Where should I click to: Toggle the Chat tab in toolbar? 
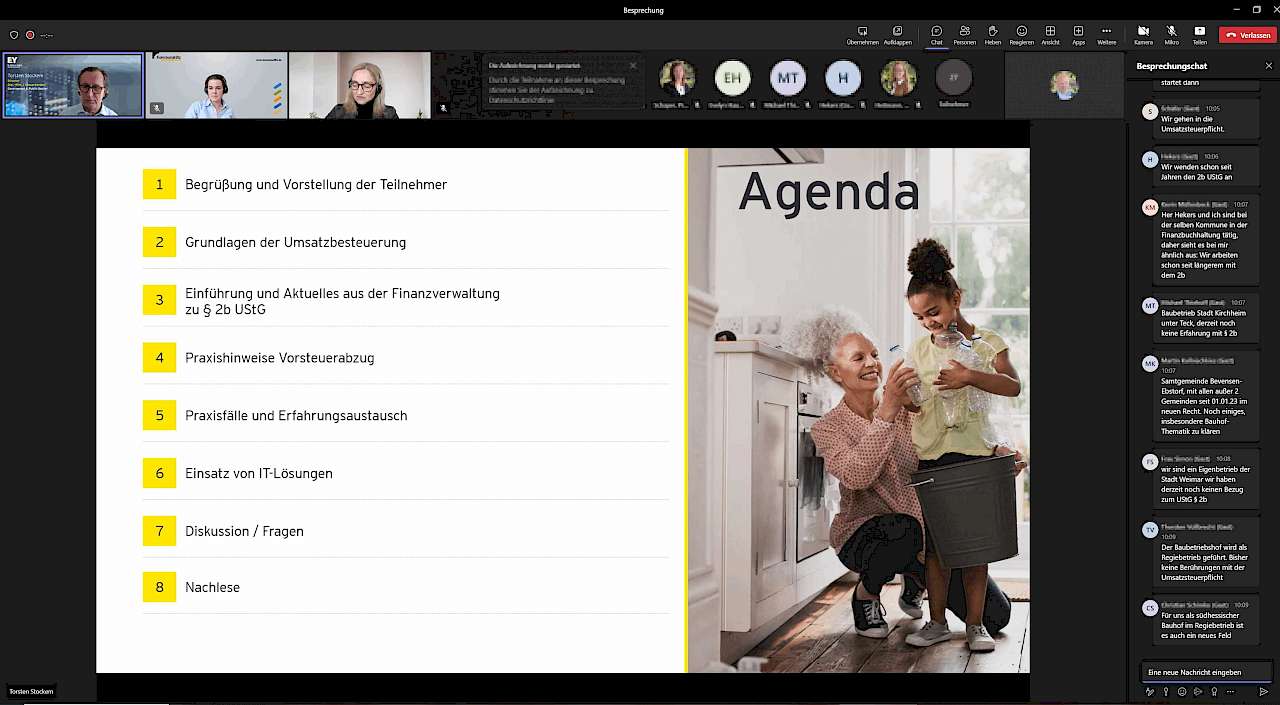936,35
